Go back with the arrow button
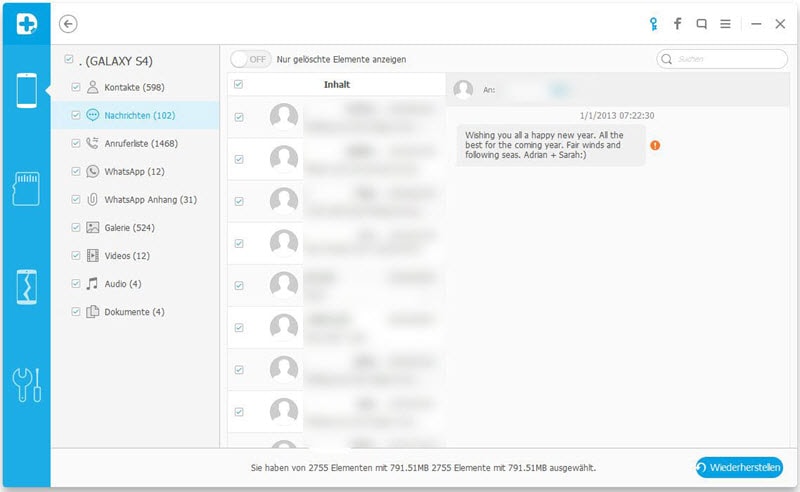This screenshot has width=800, height=492. 68,23
